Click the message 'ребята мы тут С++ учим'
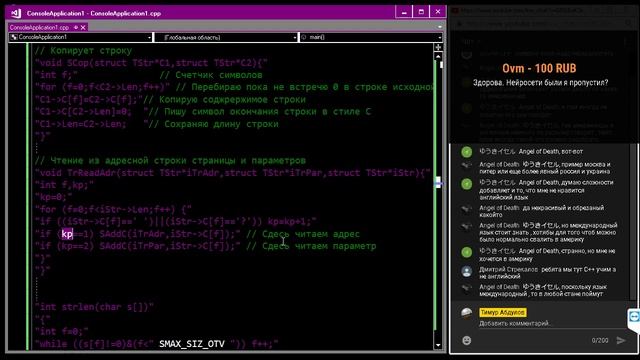Screen dimensions: 640x360 pos(548,273)
